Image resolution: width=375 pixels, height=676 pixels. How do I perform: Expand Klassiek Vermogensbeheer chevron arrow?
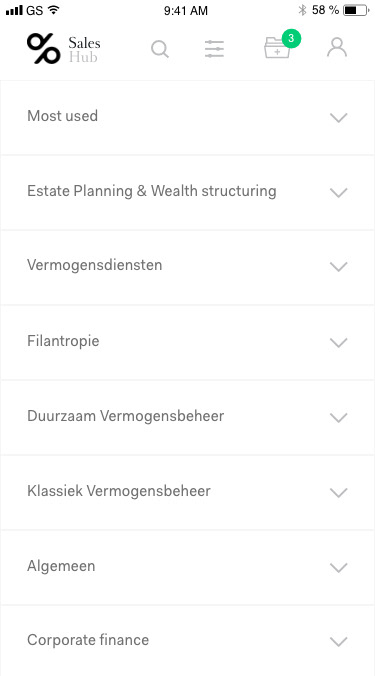click(x=338, y=492)
